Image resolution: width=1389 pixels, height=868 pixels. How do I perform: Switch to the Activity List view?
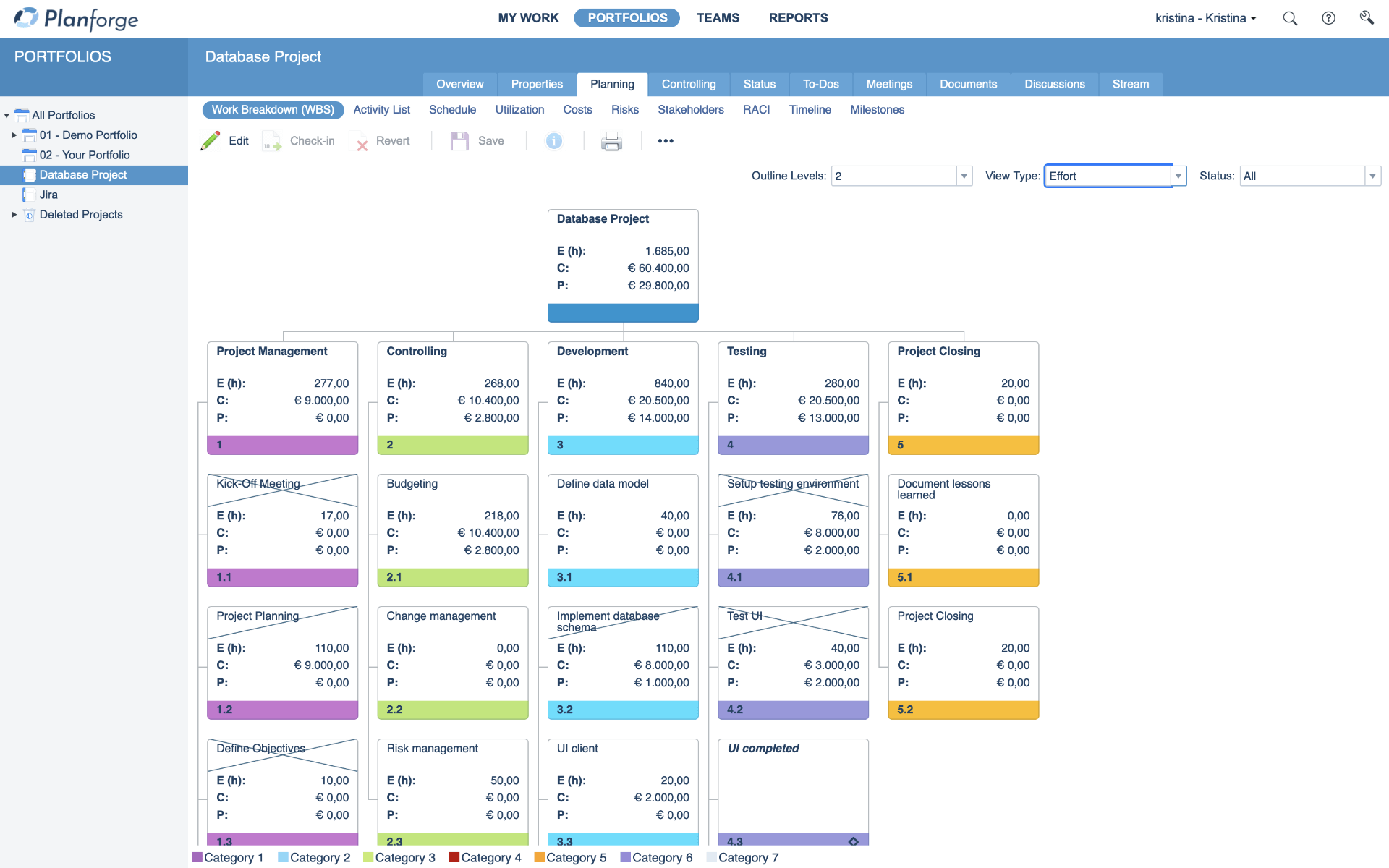pos(381,109)
